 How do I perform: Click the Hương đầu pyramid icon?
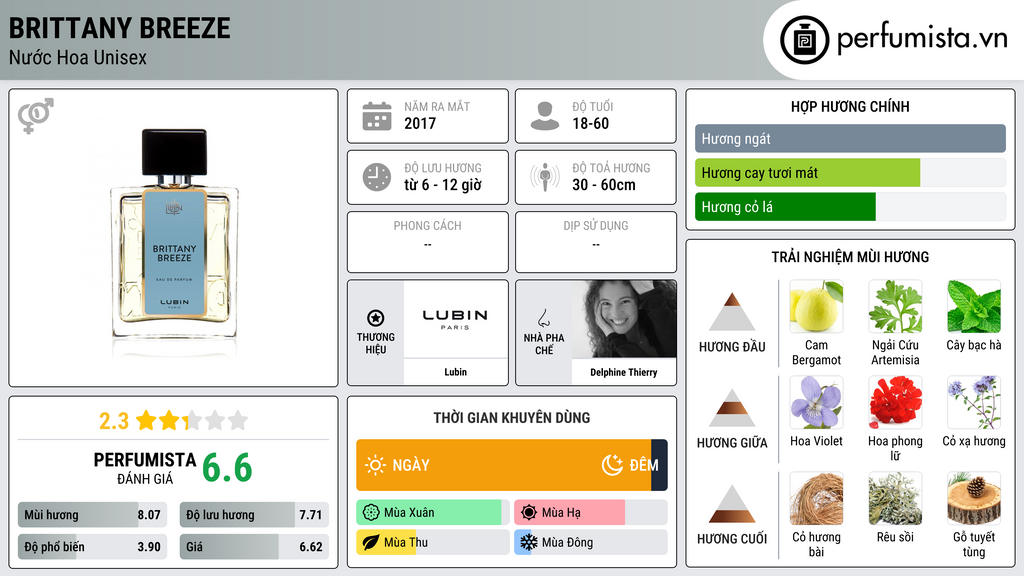(x=732, y=312)
